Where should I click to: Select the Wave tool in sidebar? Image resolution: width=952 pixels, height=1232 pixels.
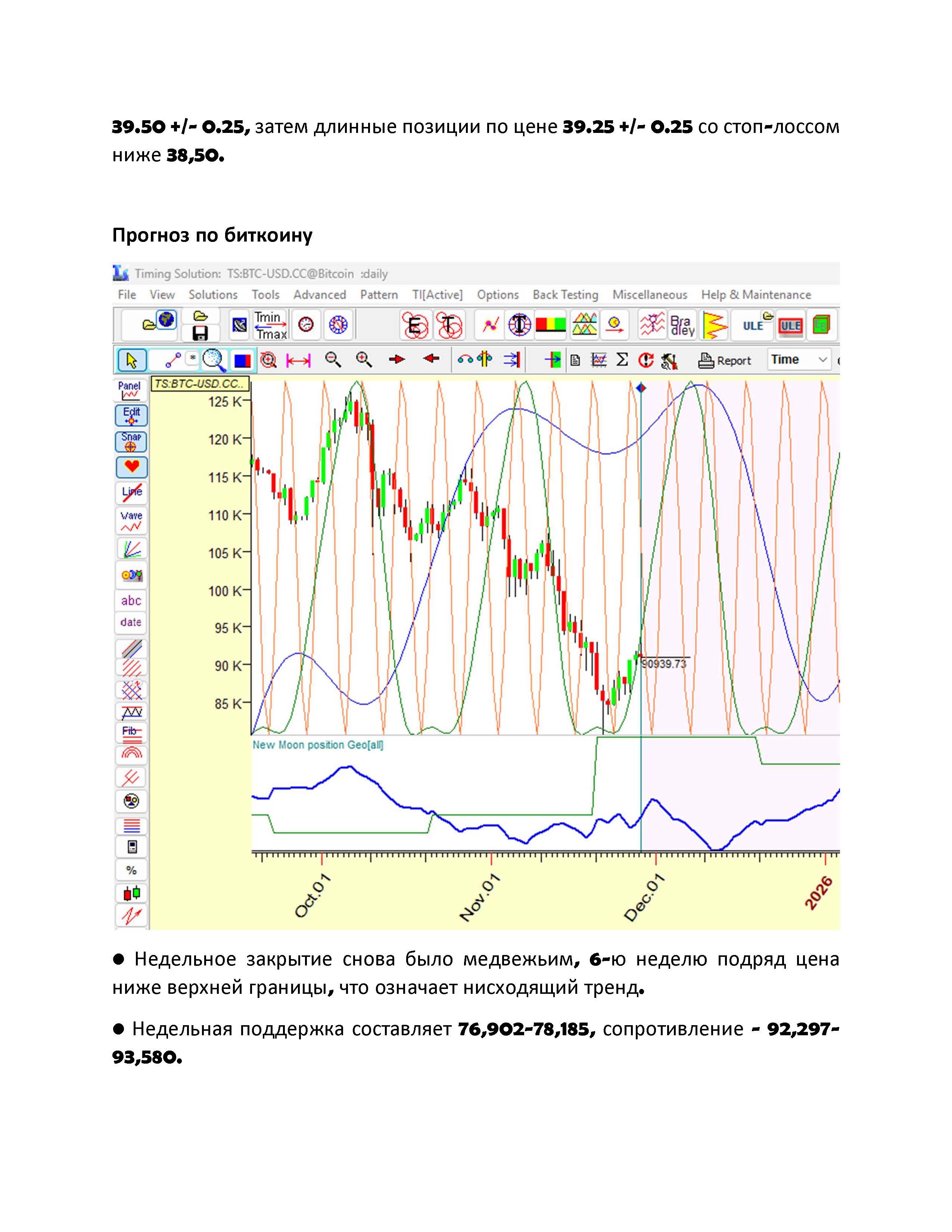click(131, 521)
